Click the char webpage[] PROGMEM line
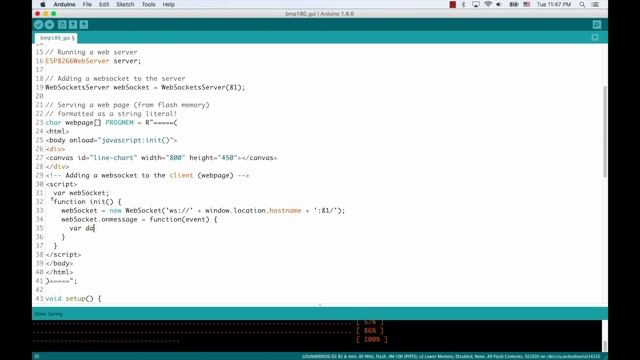This screenshot has width=640, height=360. (111, 122)
